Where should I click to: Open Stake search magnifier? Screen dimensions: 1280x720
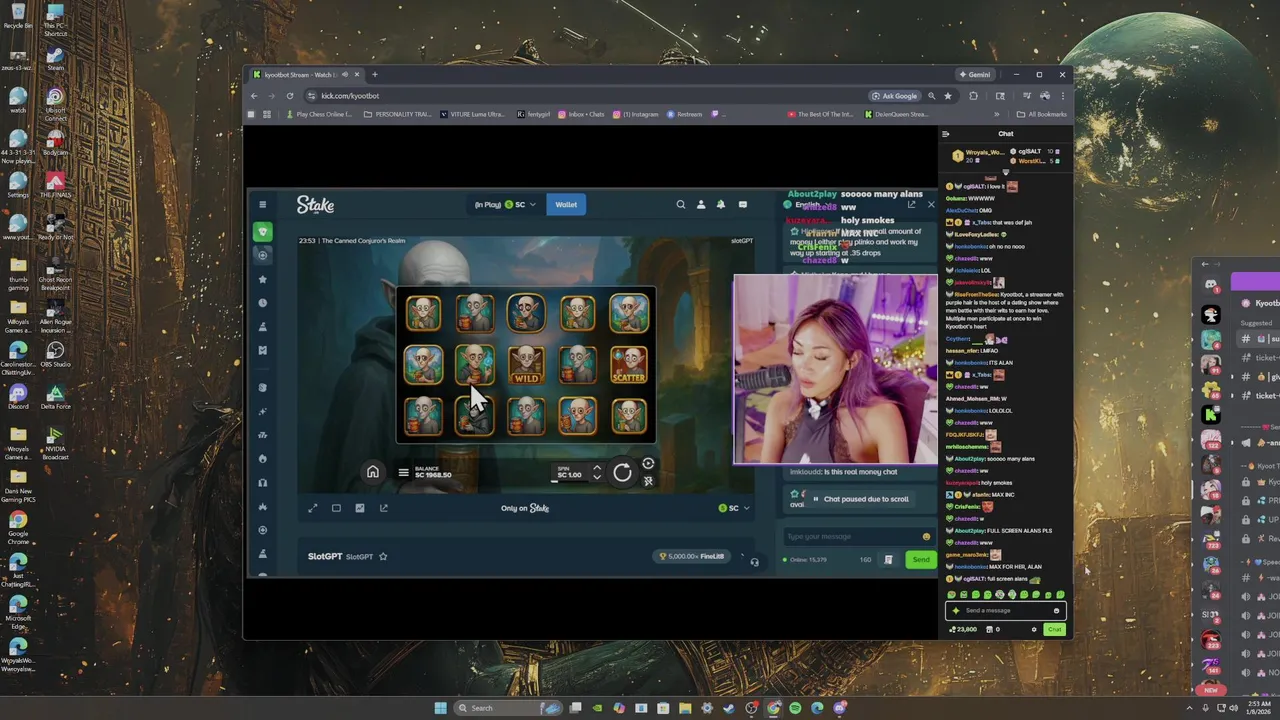[681, 204]
